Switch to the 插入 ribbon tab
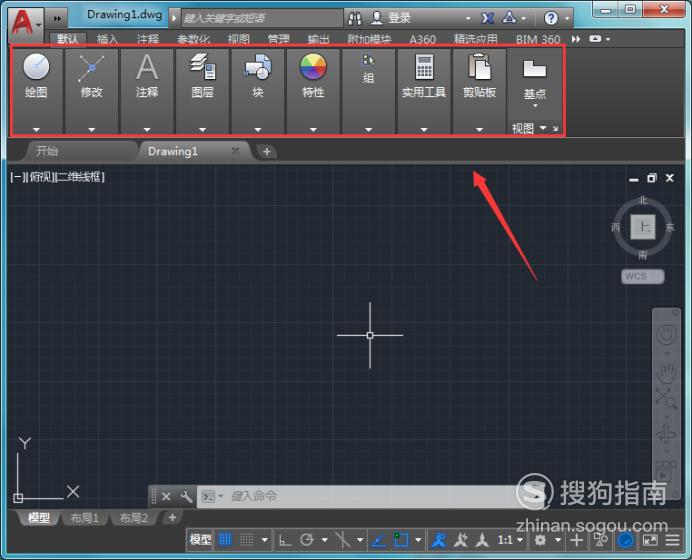 coord(107,40)
